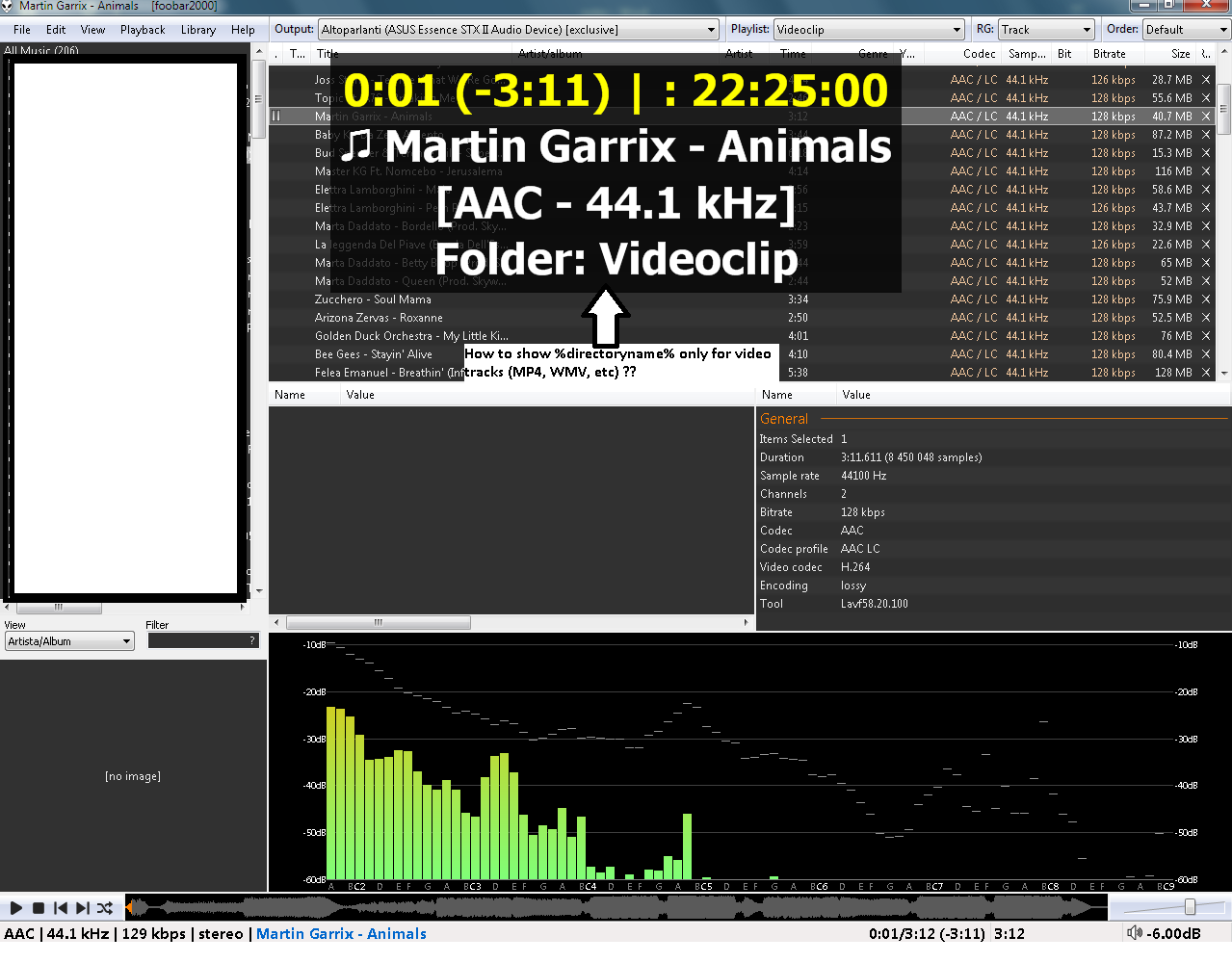This screenshot has width=1232, height=963.
Task: Click the spectrum analyzer visualization
Action: coord(750,763)
